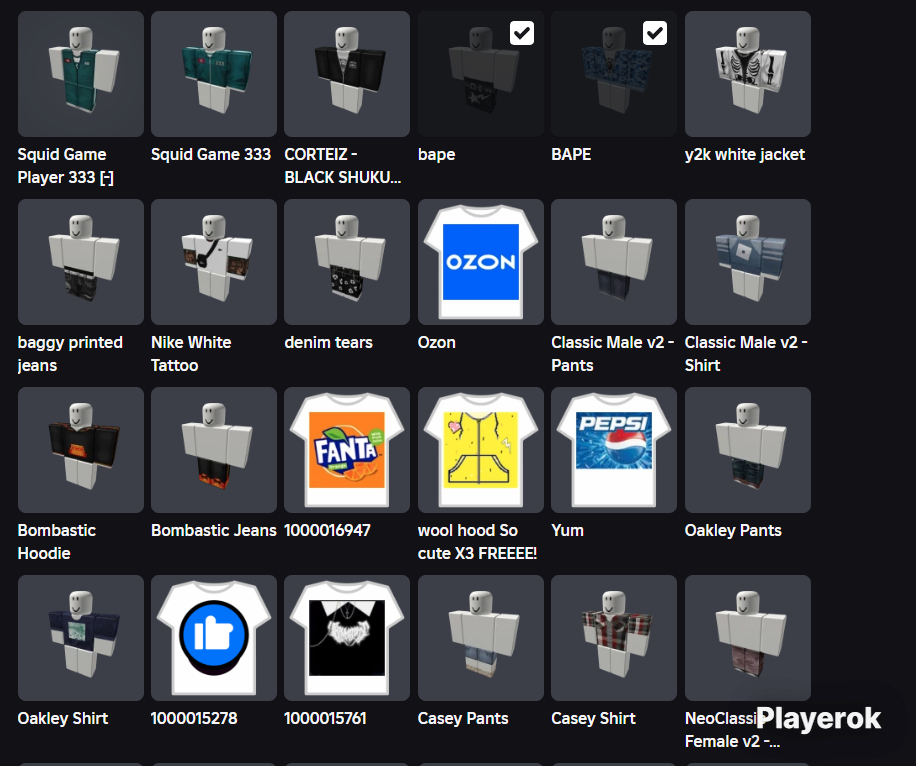Image resolution: width=916 pixels, height=766 pixels.
Task: Select the black 1000015761 t-shirt image
Action: click(x=347, y=638)
